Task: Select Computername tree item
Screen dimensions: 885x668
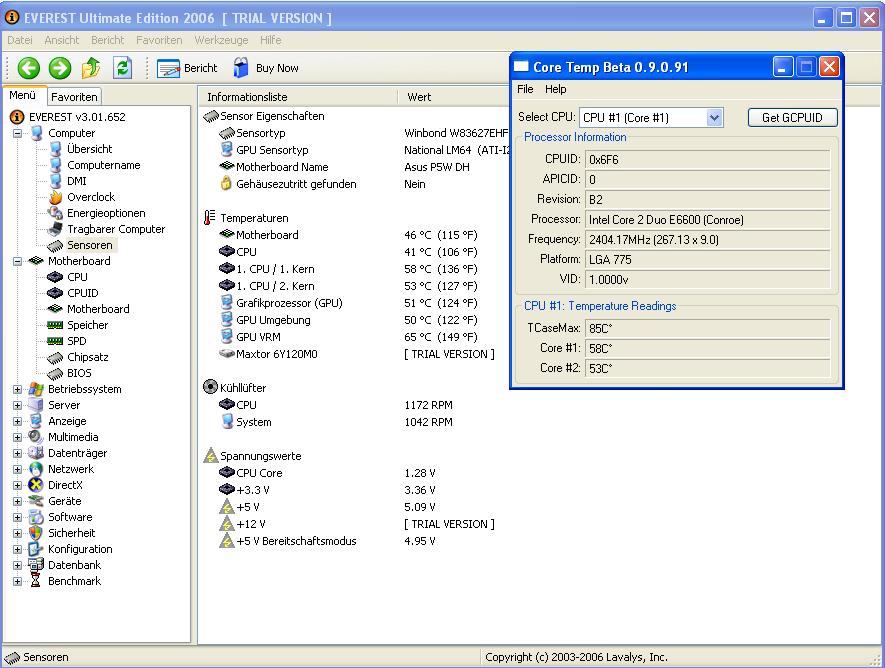Action: click(x=103, y=165)
